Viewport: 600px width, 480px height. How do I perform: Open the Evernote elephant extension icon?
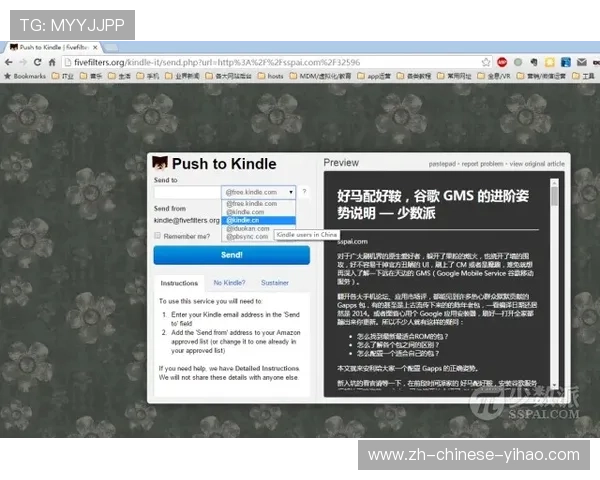534,62
